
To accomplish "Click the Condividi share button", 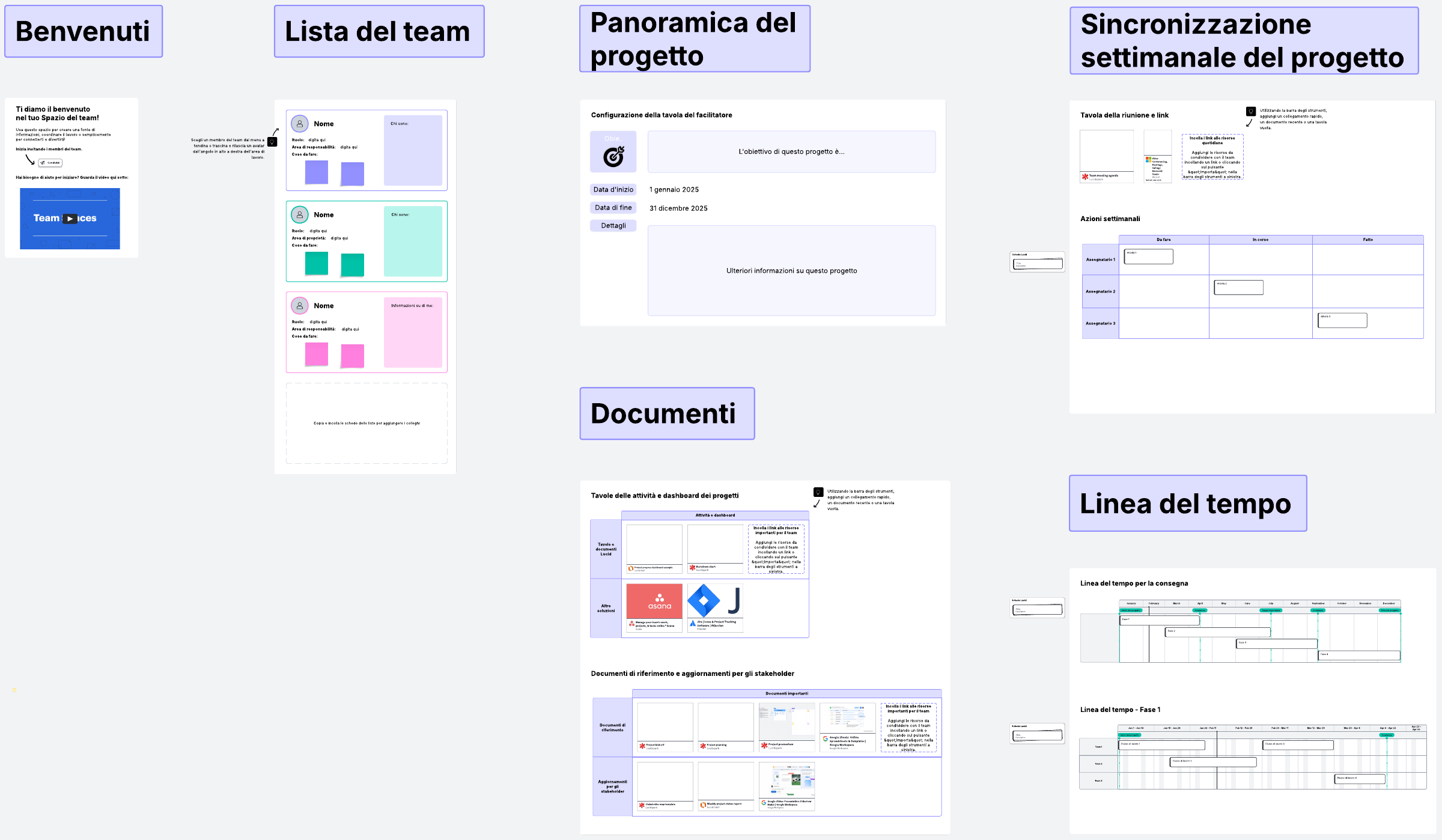I will pos(50,163).
